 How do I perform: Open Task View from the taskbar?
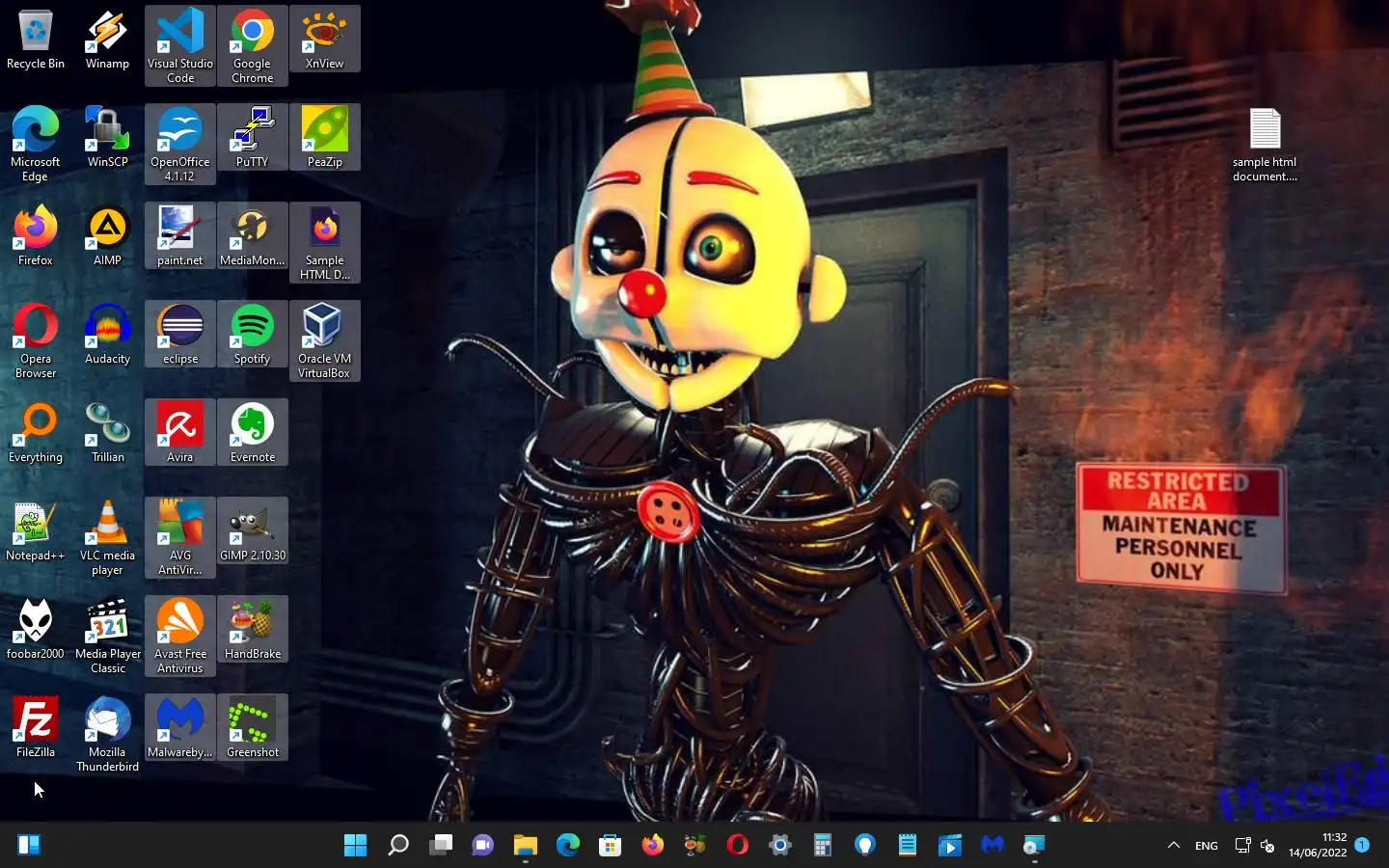441,846
